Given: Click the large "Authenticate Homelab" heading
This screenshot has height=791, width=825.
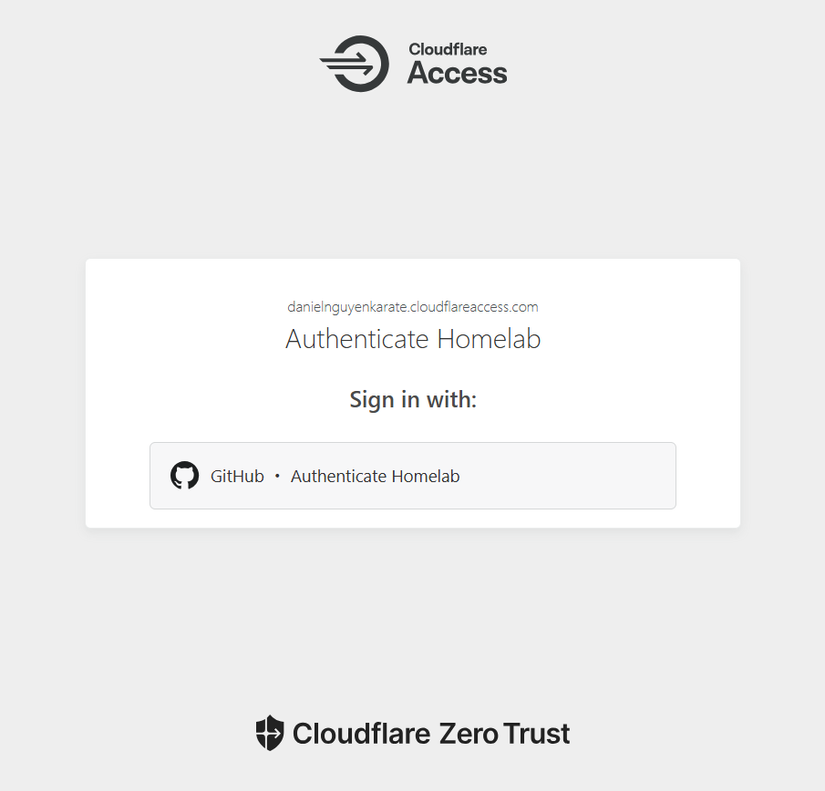Looking at the screenshot, I should 412,339.
